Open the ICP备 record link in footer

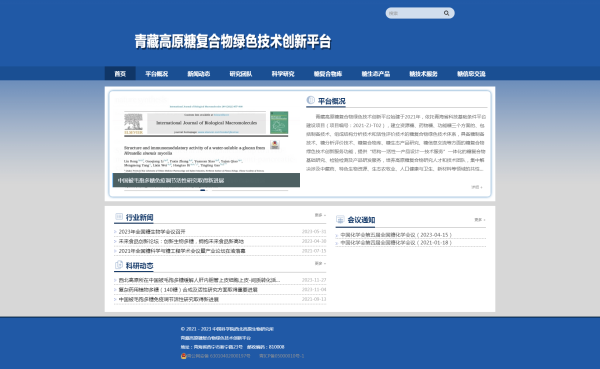282,356
